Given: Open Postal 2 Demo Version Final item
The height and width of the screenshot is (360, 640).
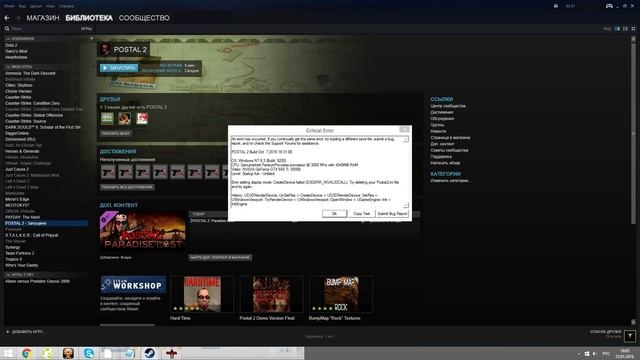Looking at the screenshot, I should [271, 294].
